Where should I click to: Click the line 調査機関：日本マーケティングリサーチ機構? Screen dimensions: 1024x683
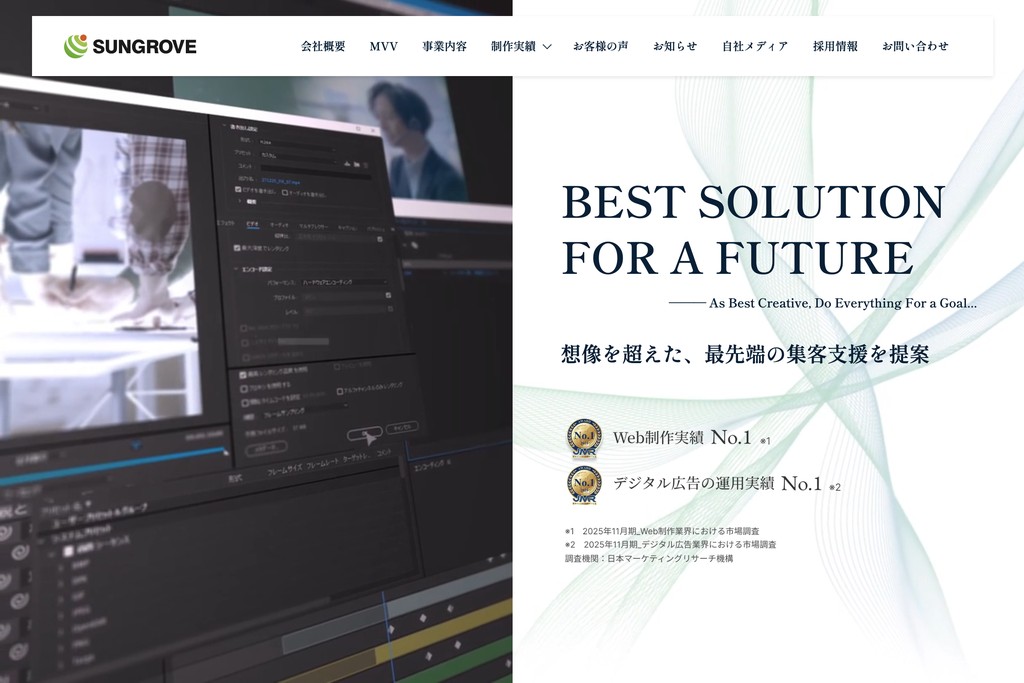click(x=649, y=558)
